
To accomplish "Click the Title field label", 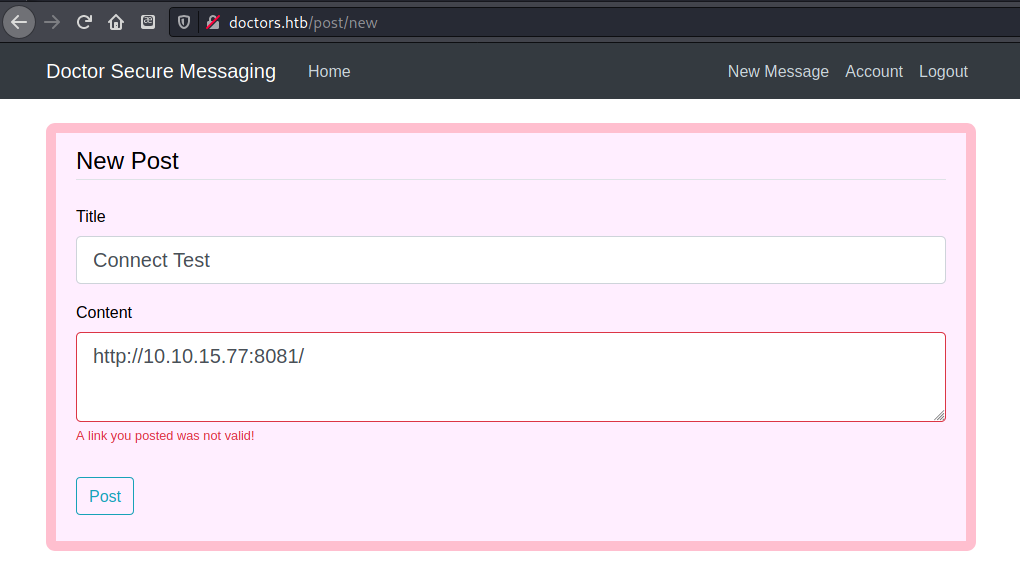I will point(91,216).
